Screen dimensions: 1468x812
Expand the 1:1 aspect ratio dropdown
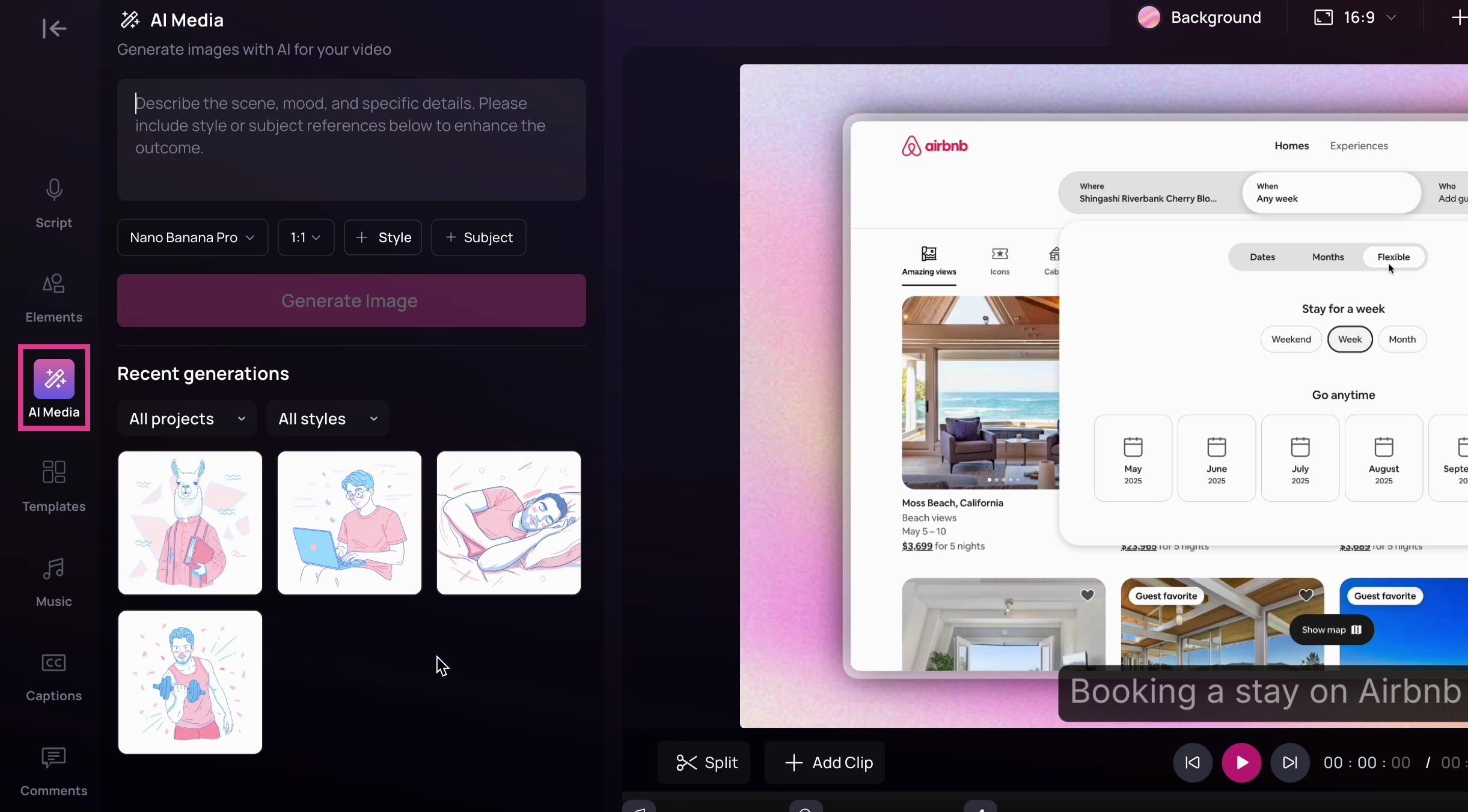click(x=305, y=237)
